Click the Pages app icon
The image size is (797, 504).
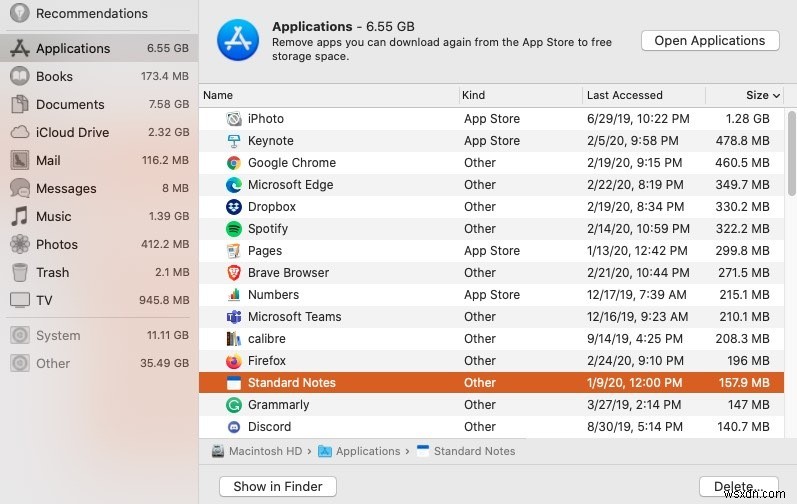[x=234, y=251]
